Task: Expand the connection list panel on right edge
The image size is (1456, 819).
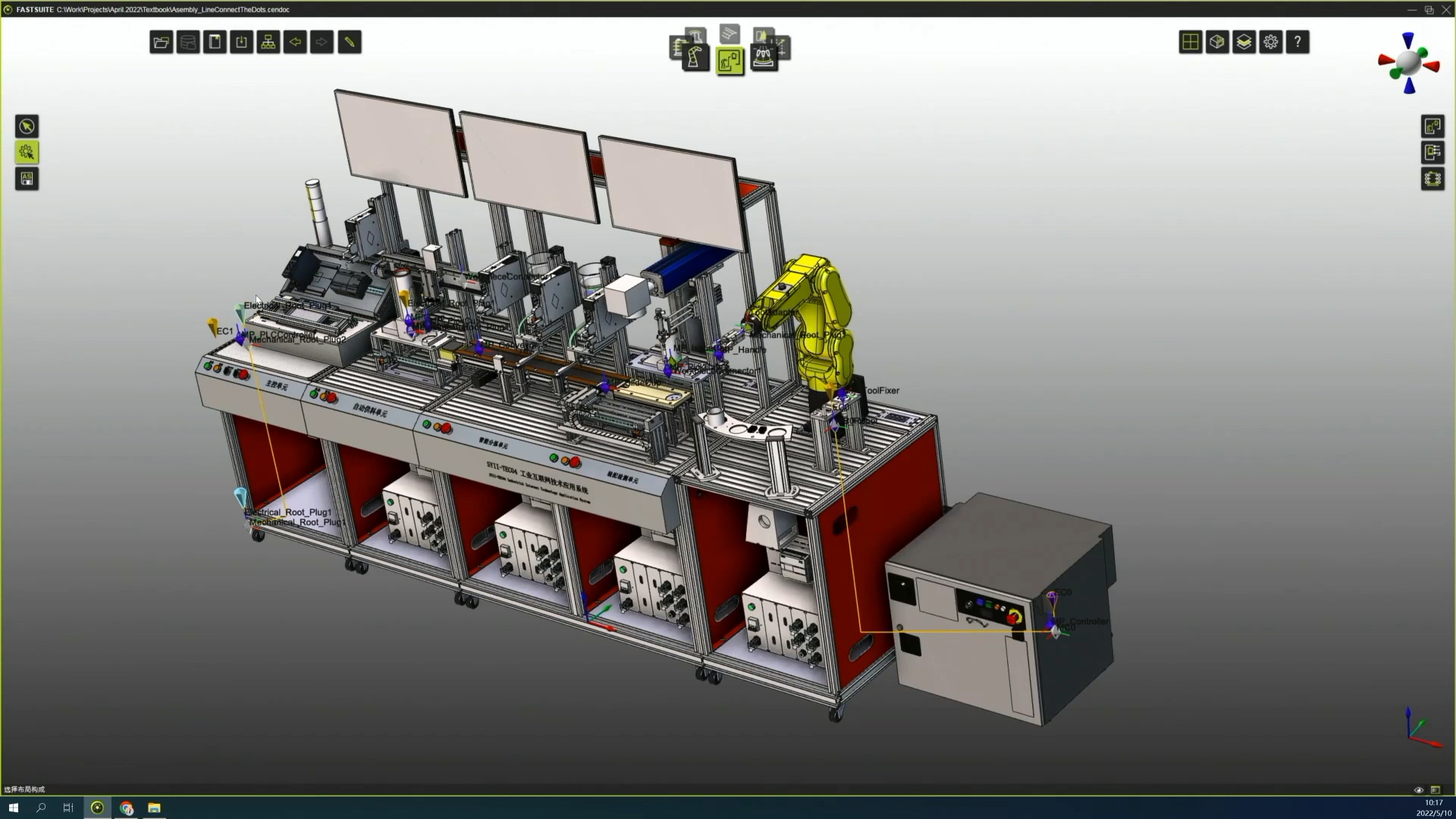Action: 1432,152
